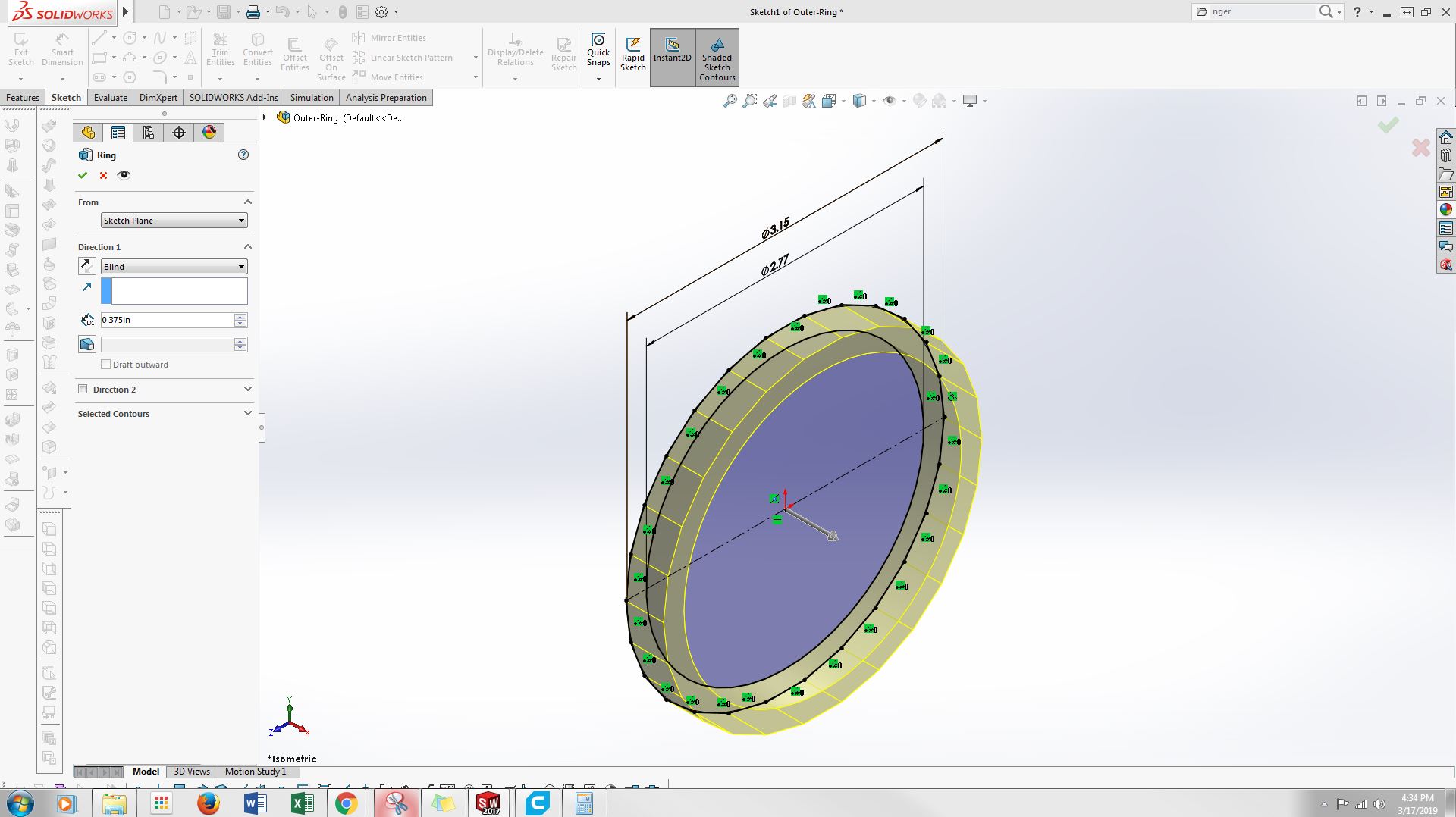Collapse the Direction 1 section
This screenshot has width=1456, height=817.
[247, 247]
